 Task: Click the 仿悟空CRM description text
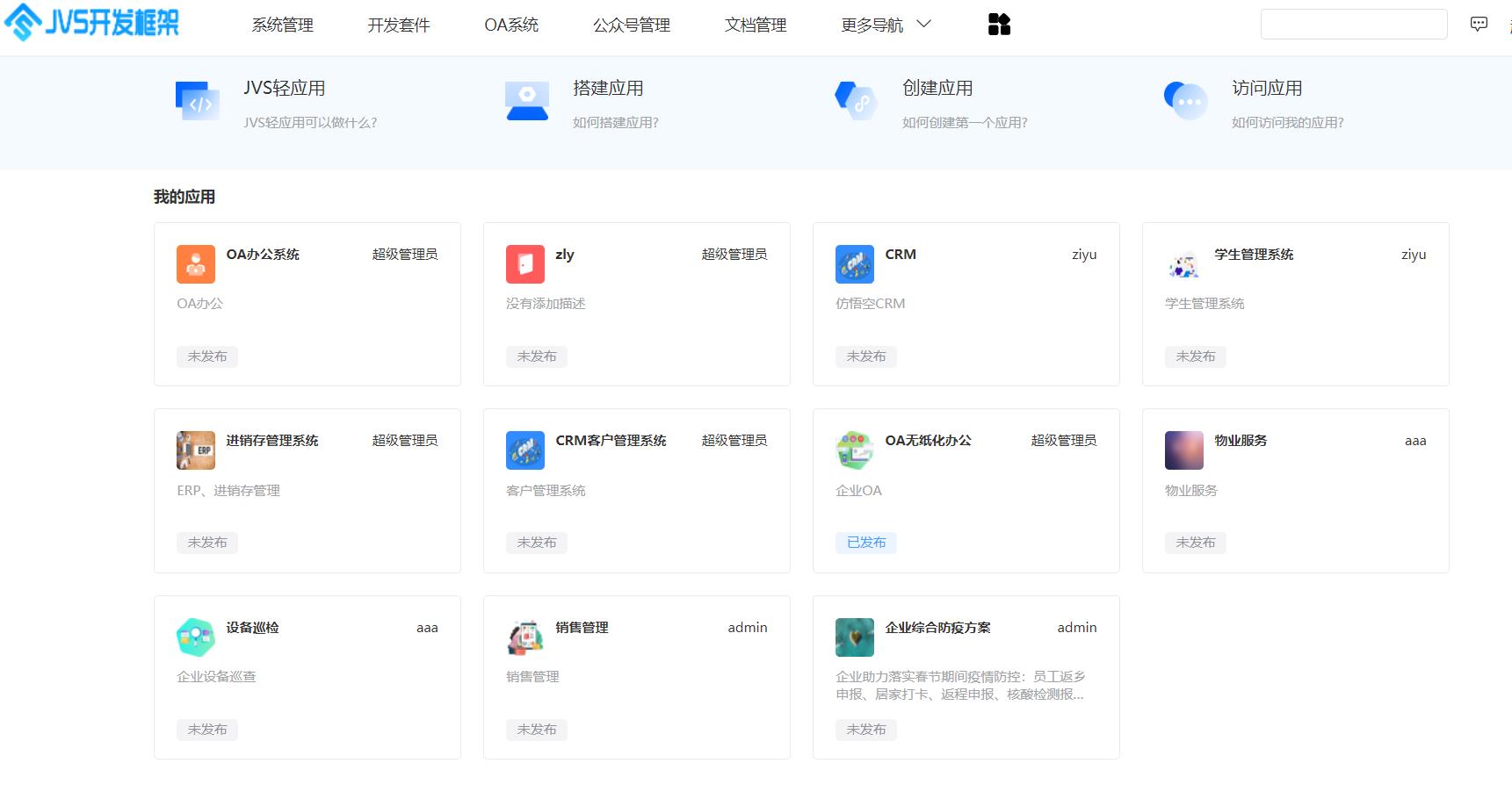pyautogui.click(x=870, y=304)
